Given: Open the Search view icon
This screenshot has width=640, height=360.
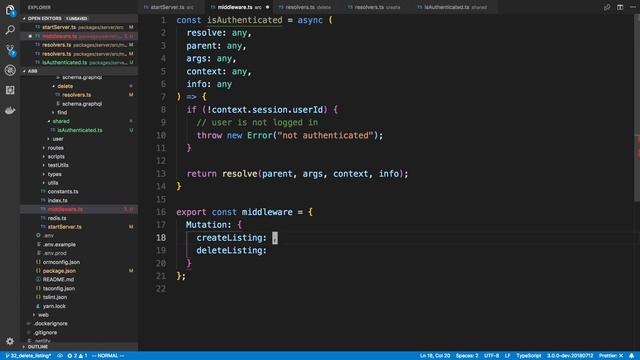Looking at the screenshot, I should click(10, 30).
